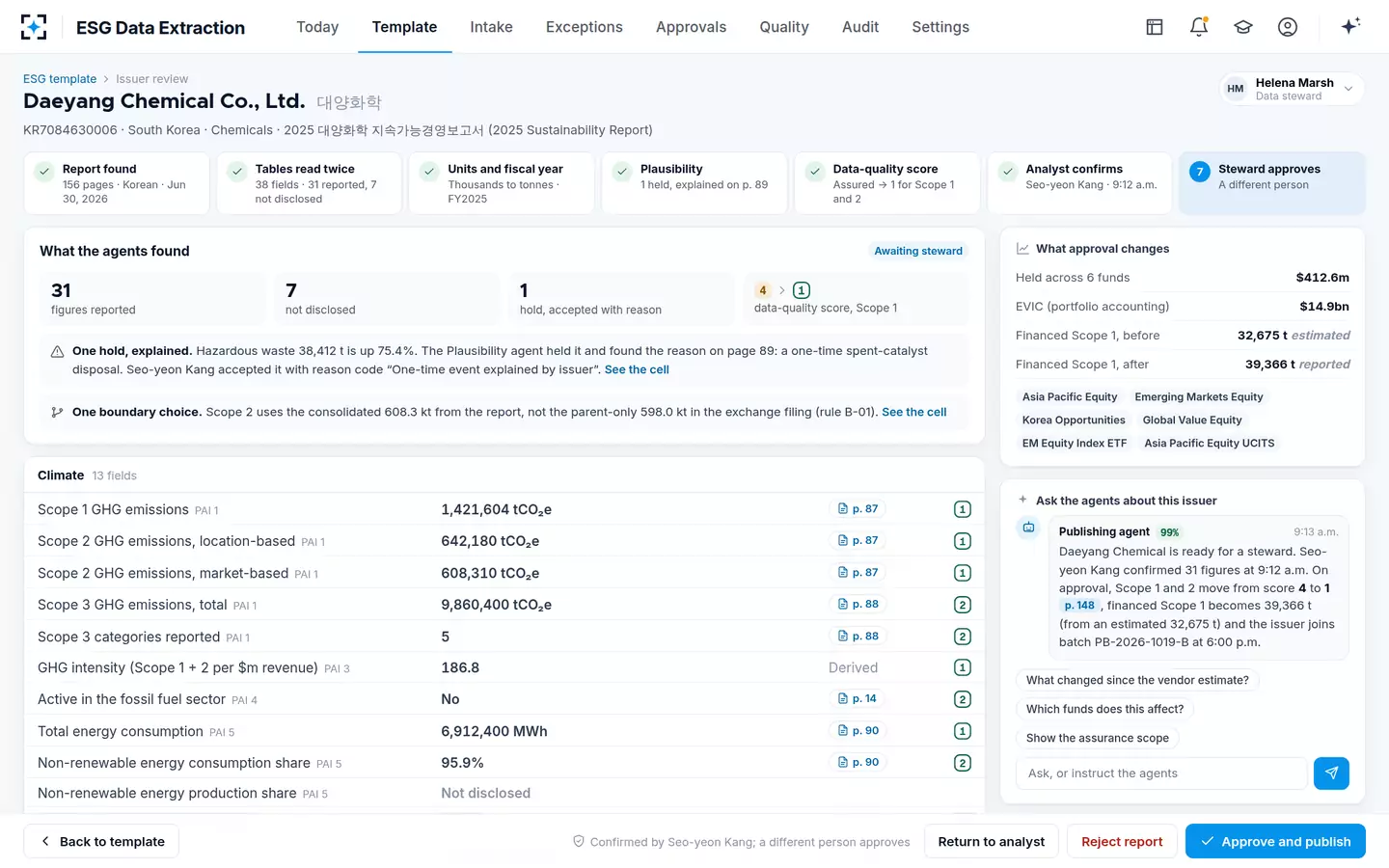Click Reject report button

(x=1122, y=841)
